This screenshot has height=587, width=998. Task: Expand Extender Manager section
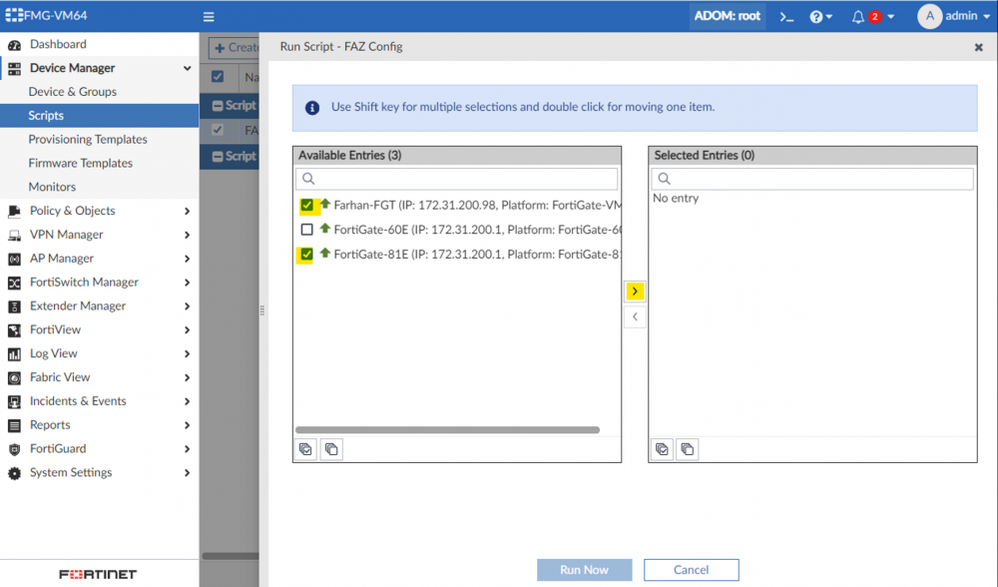[187, 306]
